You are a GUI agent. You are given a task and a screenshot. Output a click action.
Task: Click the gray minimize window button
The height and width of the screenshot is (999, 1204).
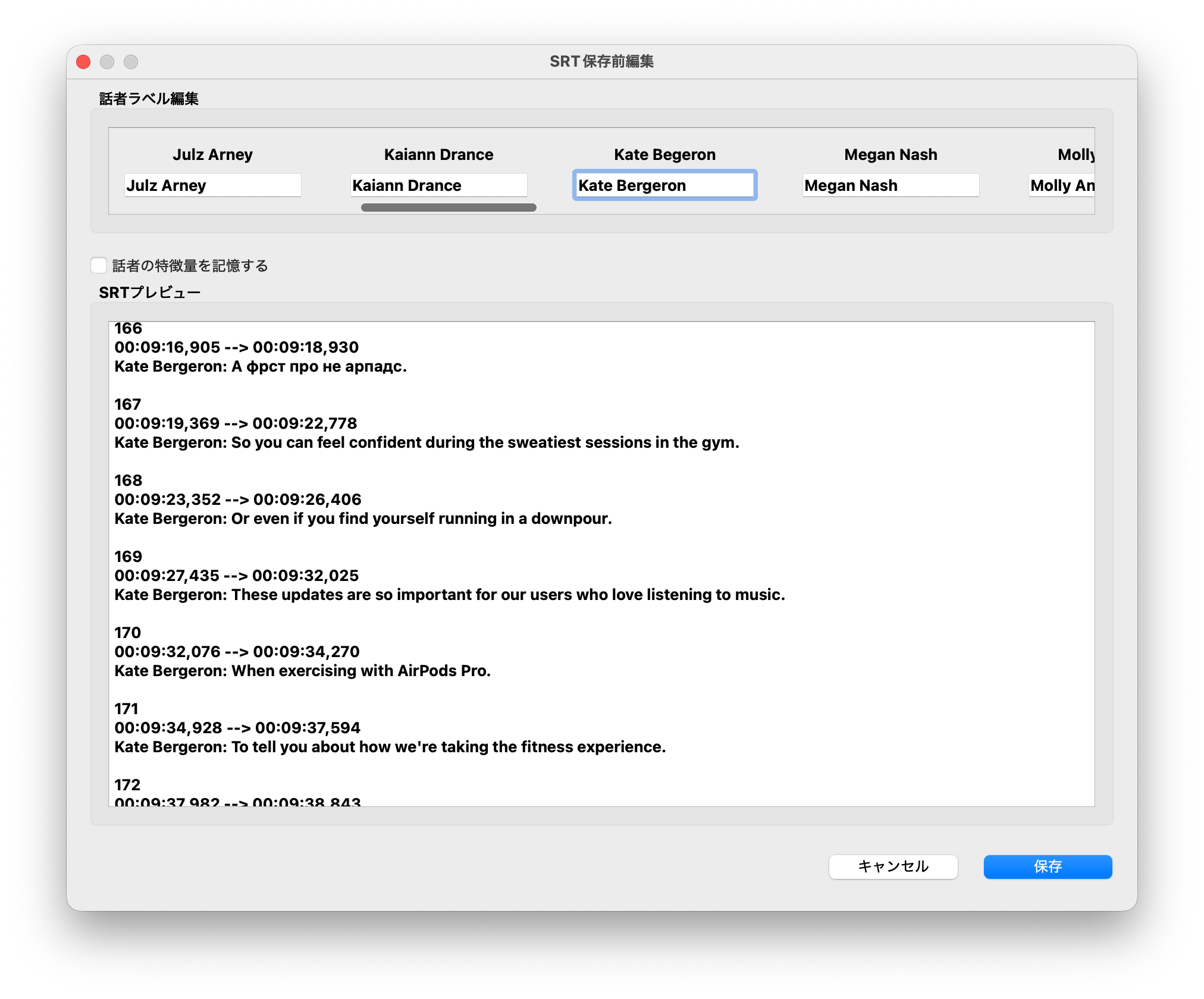(107, 62)
